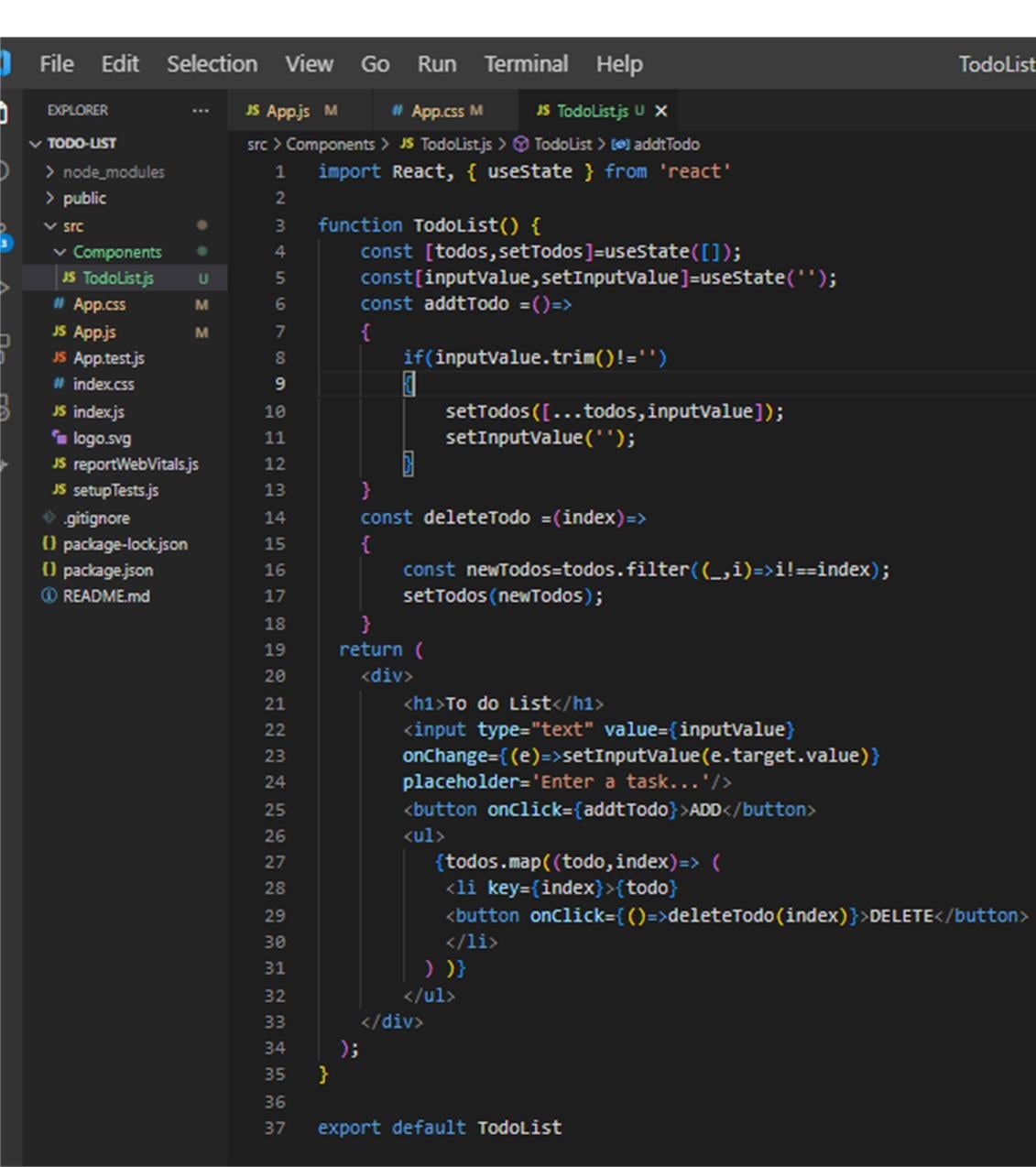Select Components in the breadcrumb path
The image size is (1036, 1167).
pos(331,144)
